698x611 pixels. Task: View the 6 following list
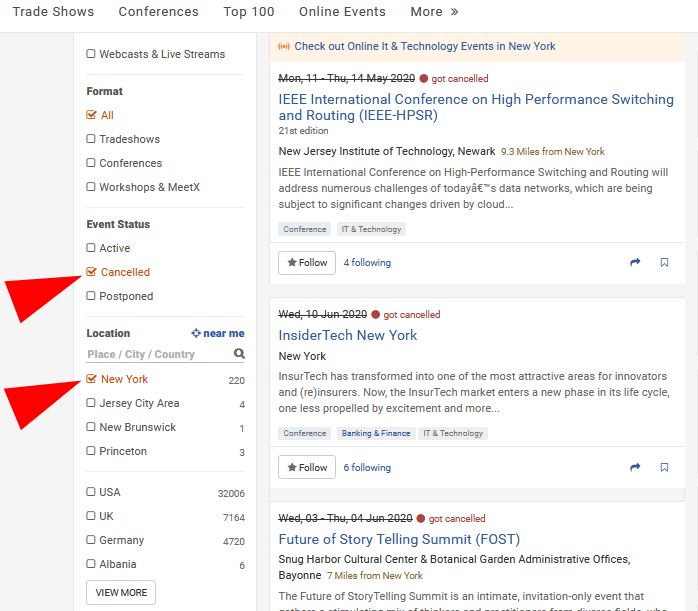[367, 467]
